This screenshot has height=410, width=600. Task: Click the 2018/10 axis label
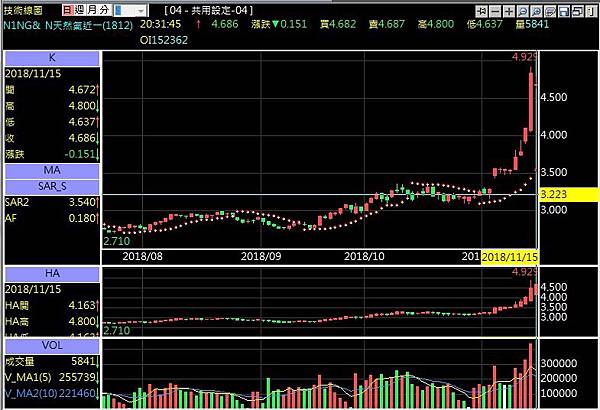click(x=364, y=256)
